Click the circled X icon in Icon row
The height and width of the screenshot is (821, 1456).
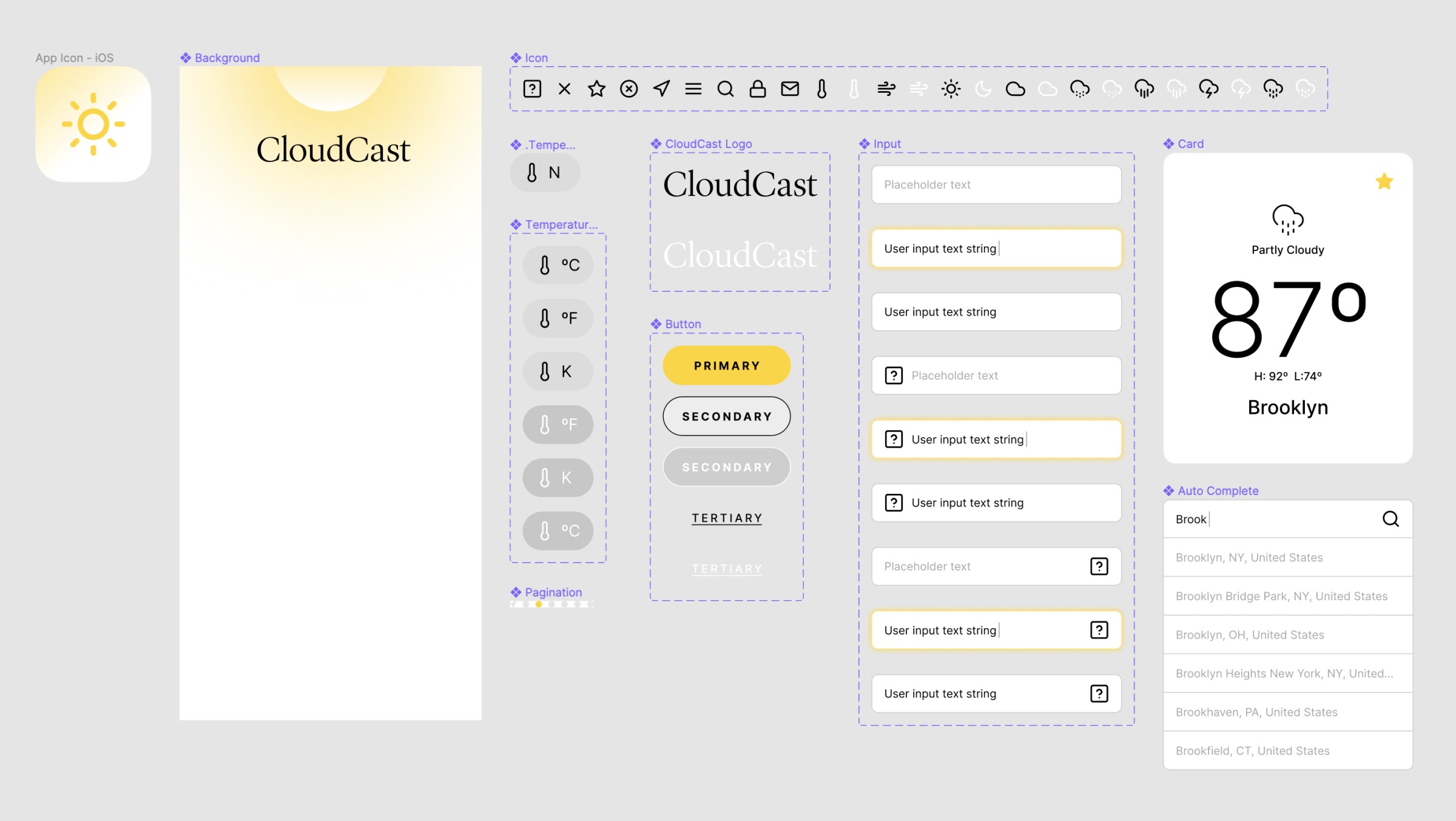click(x=629, y=89)
